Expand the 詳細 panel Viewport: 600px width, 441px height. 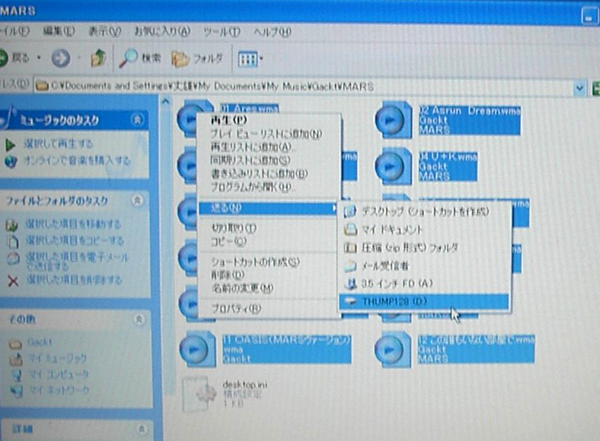(141, 429)
